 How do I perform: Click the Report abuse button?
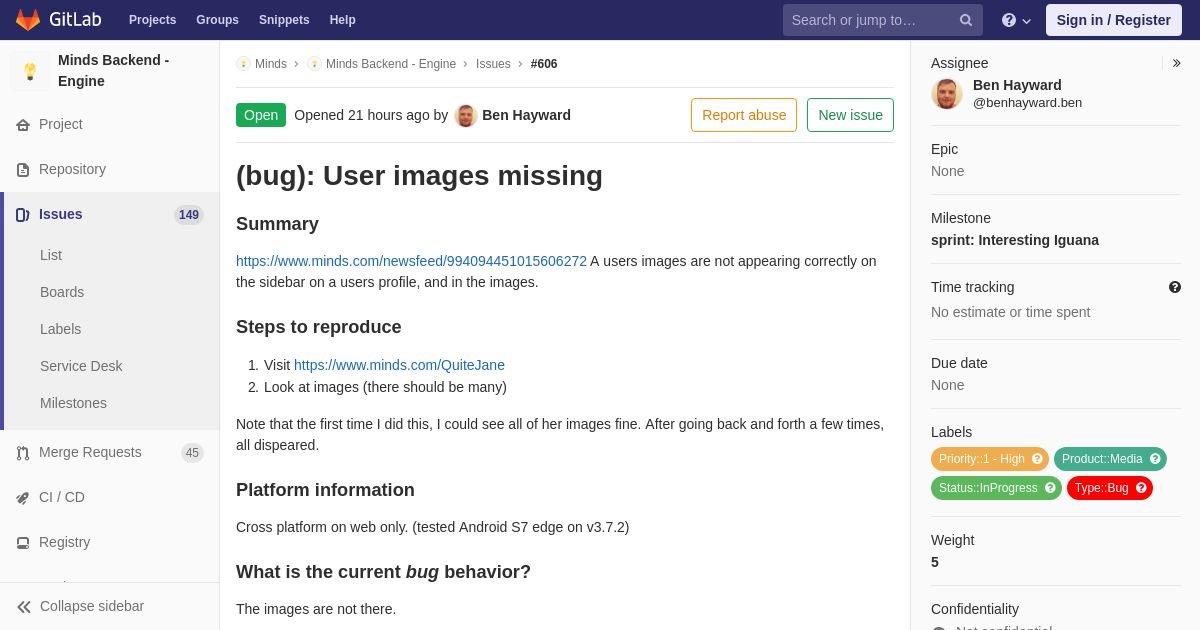744,115
